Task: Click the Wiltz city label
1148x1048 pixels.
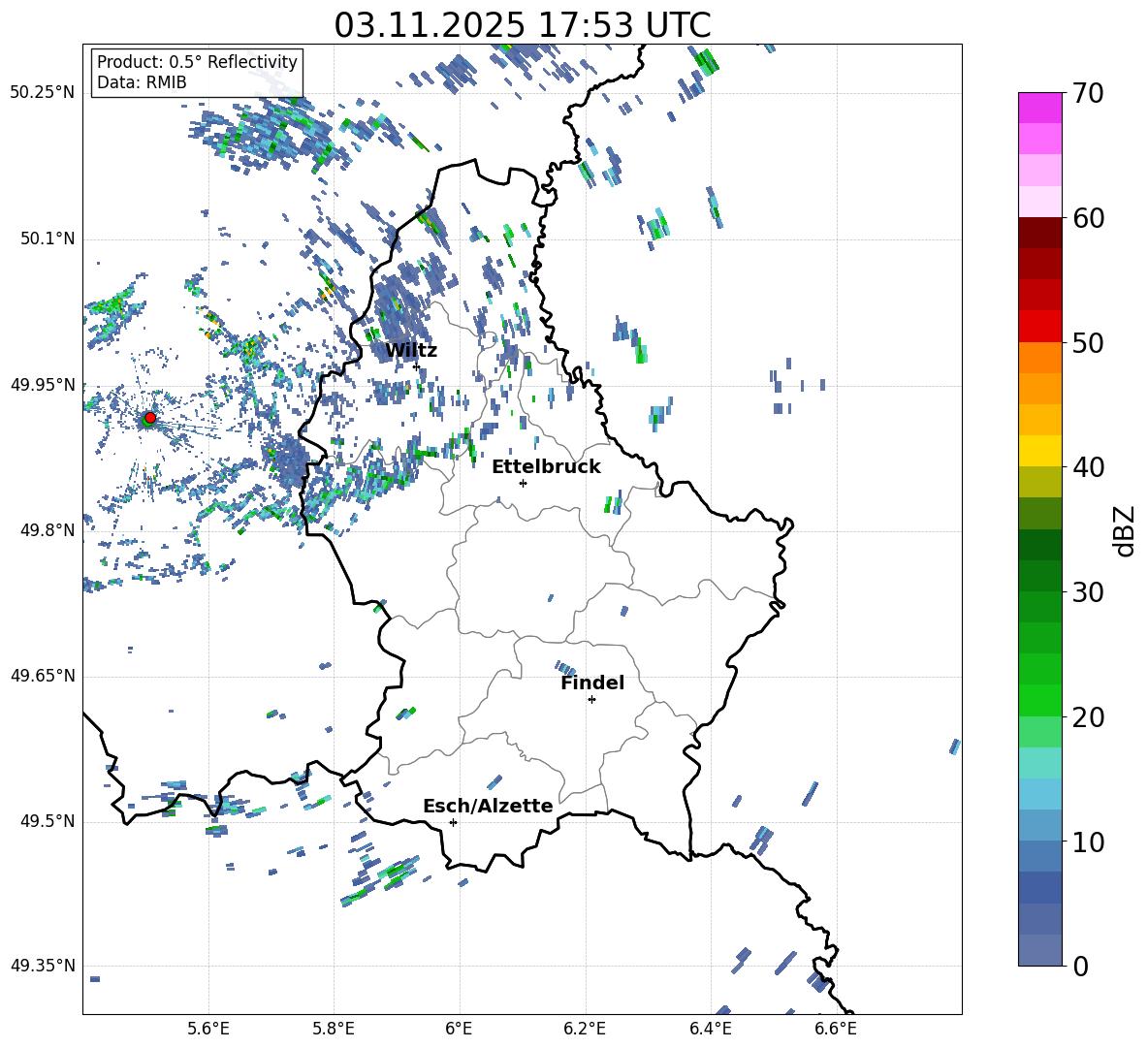Action: (x=411, y=351)
